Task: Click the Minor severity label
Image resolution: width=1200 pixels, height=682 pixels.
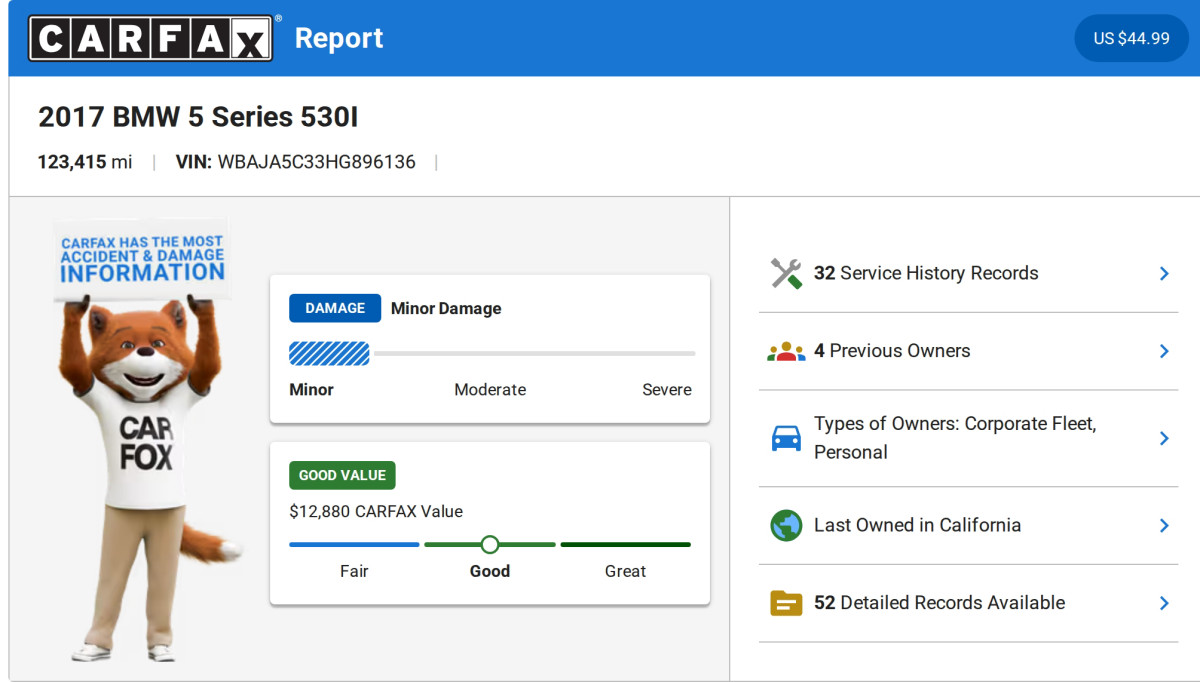Action: click(311, 390)
